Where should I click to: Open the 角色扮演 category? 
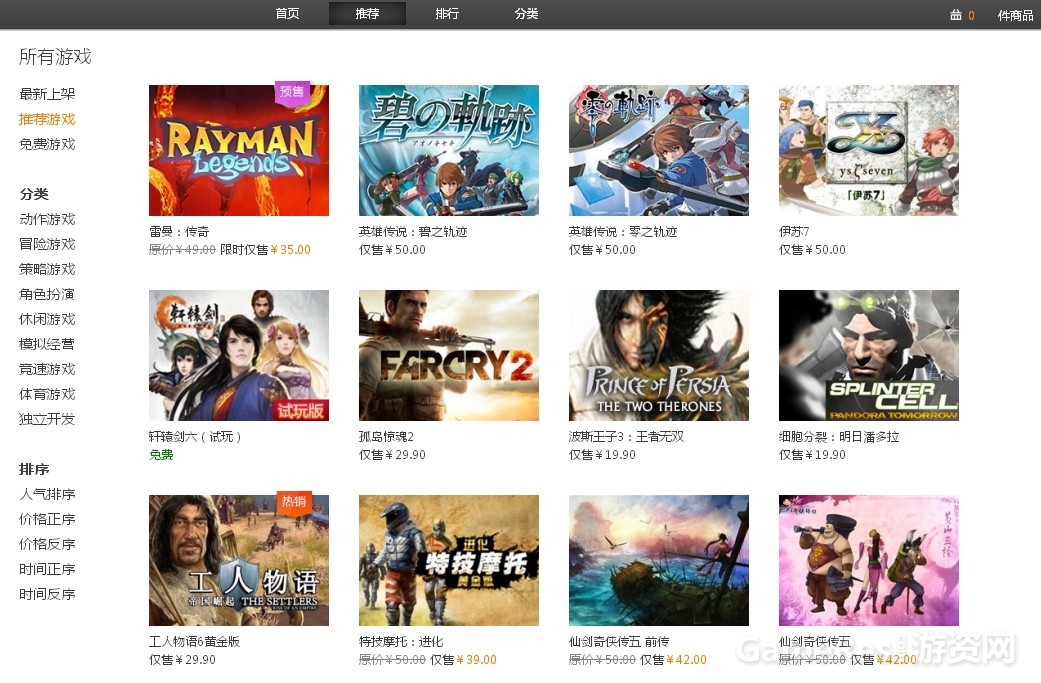[x=47, y=294]
